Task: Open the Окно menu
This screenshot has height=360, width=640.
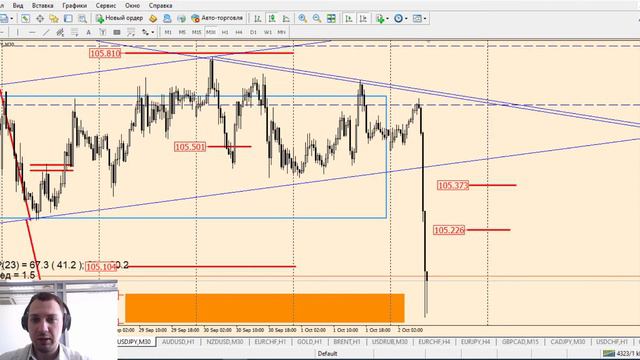Action: click(132, 6)
